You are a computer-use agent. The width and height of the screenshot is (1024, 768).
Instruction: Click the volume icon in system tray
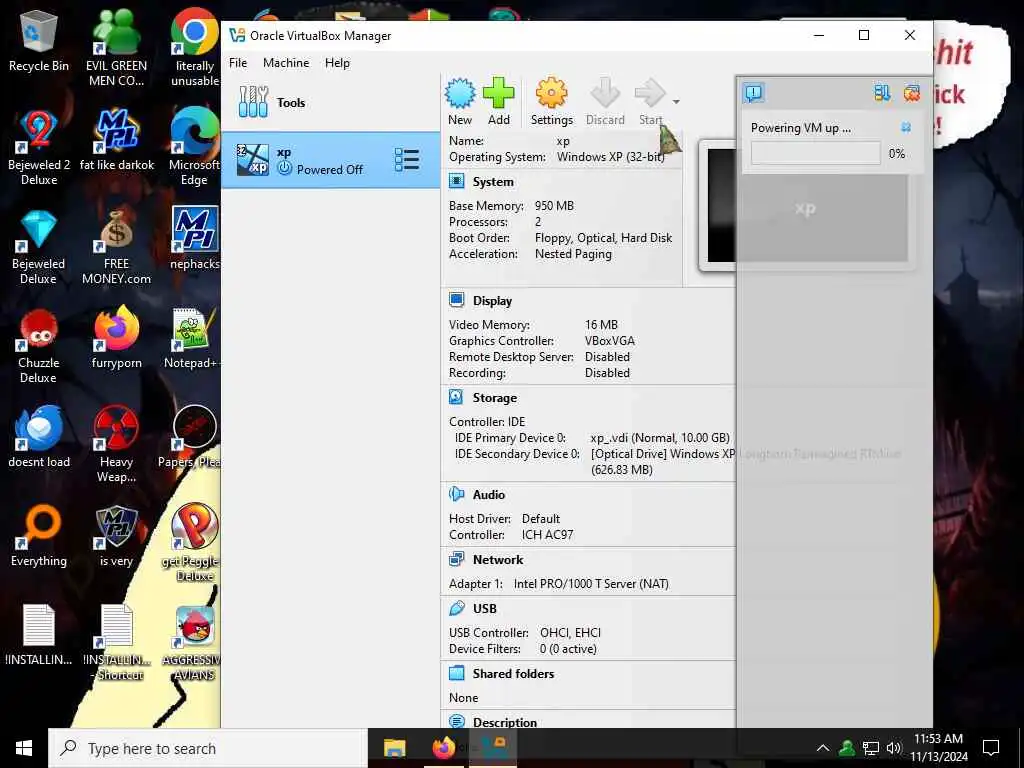[x=894, y=748]
